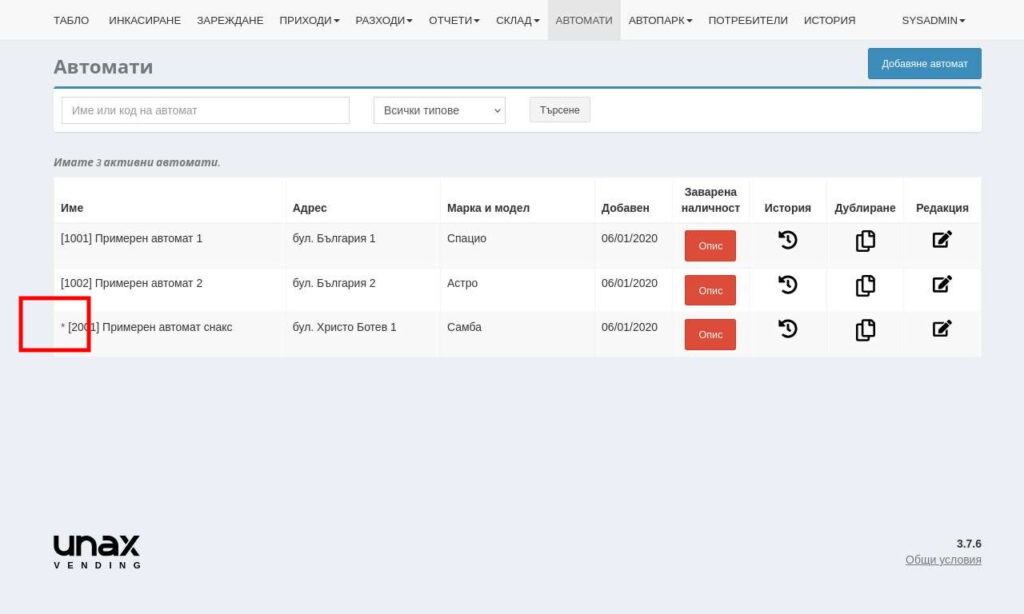Duplicate Примерен автомат 2 via copy icon
The width and height of the screenshot is (1024, 614).
click(865, 285)
